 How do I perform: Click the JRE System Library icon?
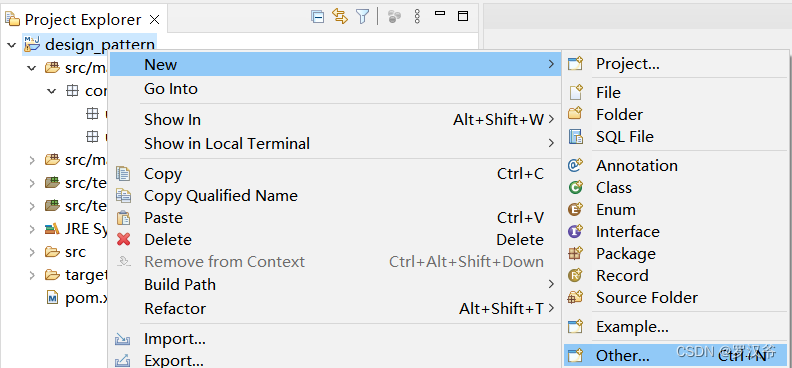tap(52, 229)
